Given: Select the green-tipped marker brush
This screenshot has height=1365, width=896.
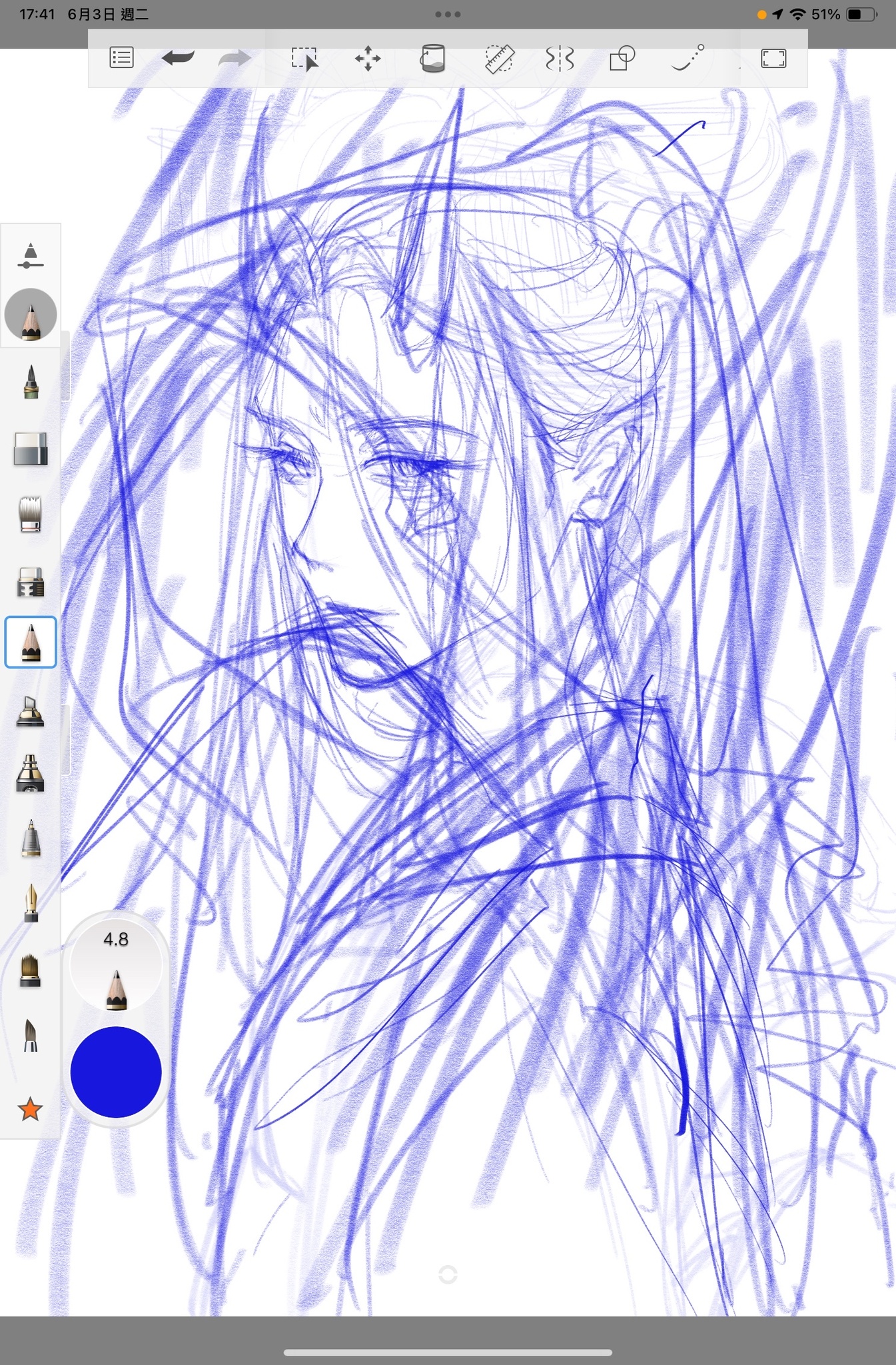Looking at the screenshot, I should click(x=31, y=382).
